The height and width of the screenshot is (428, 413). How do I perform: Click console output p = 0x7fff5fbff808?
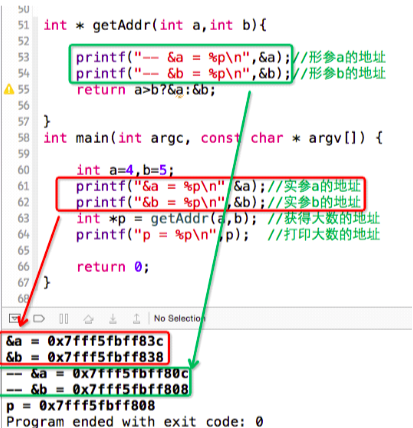tap(81, 406)
